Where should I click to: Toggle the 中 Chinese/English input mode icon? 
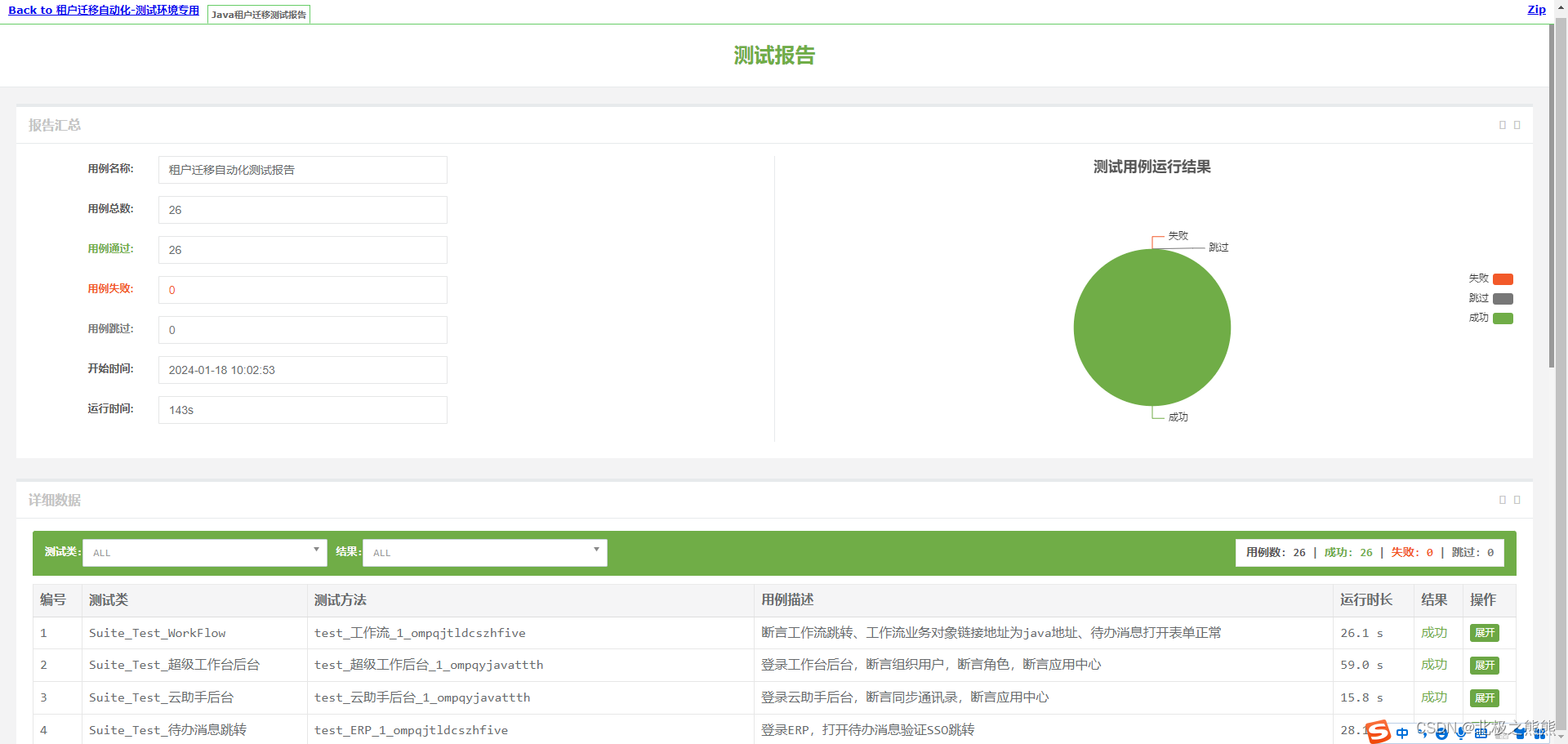point(1402,733)
